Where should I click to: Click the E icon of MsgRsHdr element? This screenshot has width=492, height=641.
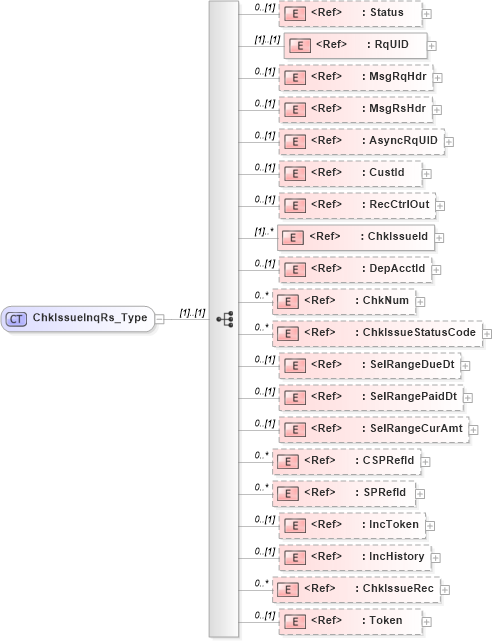295,110
